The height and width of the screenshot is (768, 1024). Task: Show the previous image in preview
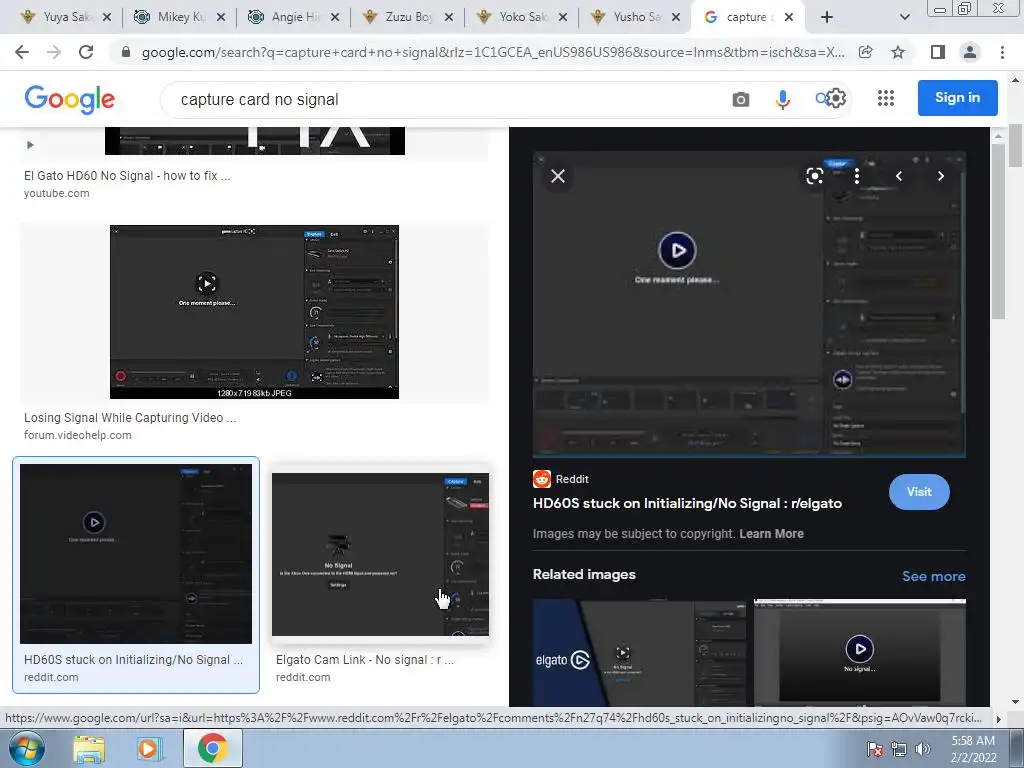tap(899, 176)
